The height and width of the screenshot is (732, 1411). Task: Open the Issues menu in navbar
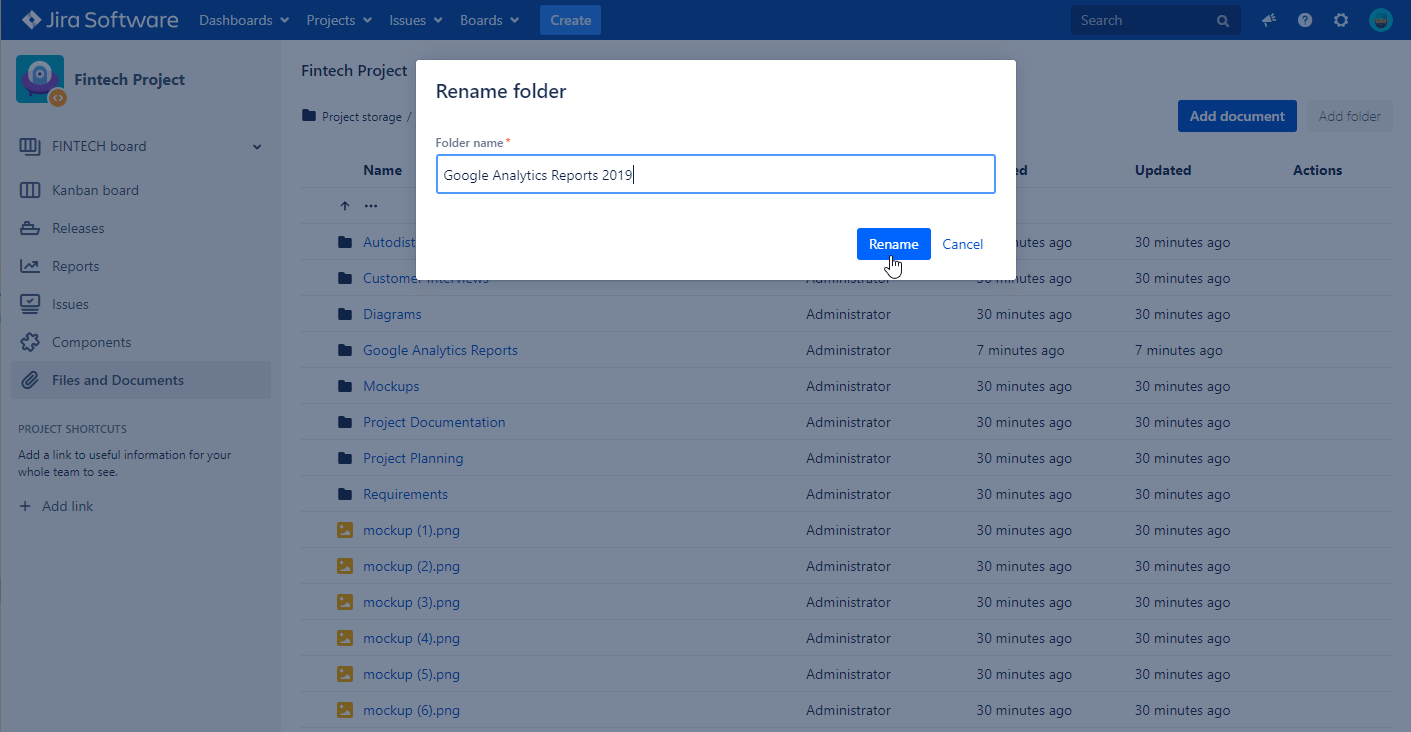[416, 20]
